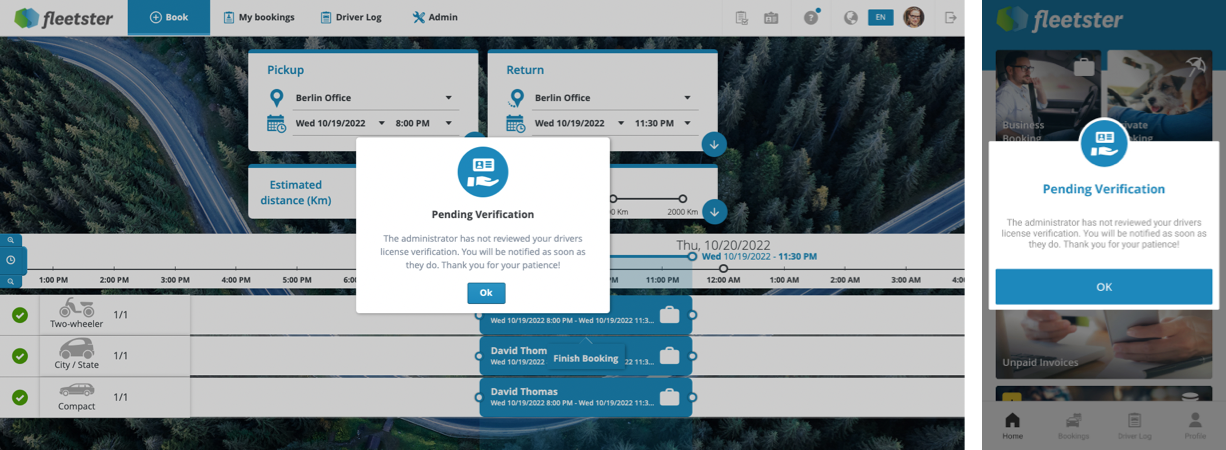The height and width of the screenshot is (450, 1226).
Task: Click Finish Booking tooltip button
Action: (586, 358)
